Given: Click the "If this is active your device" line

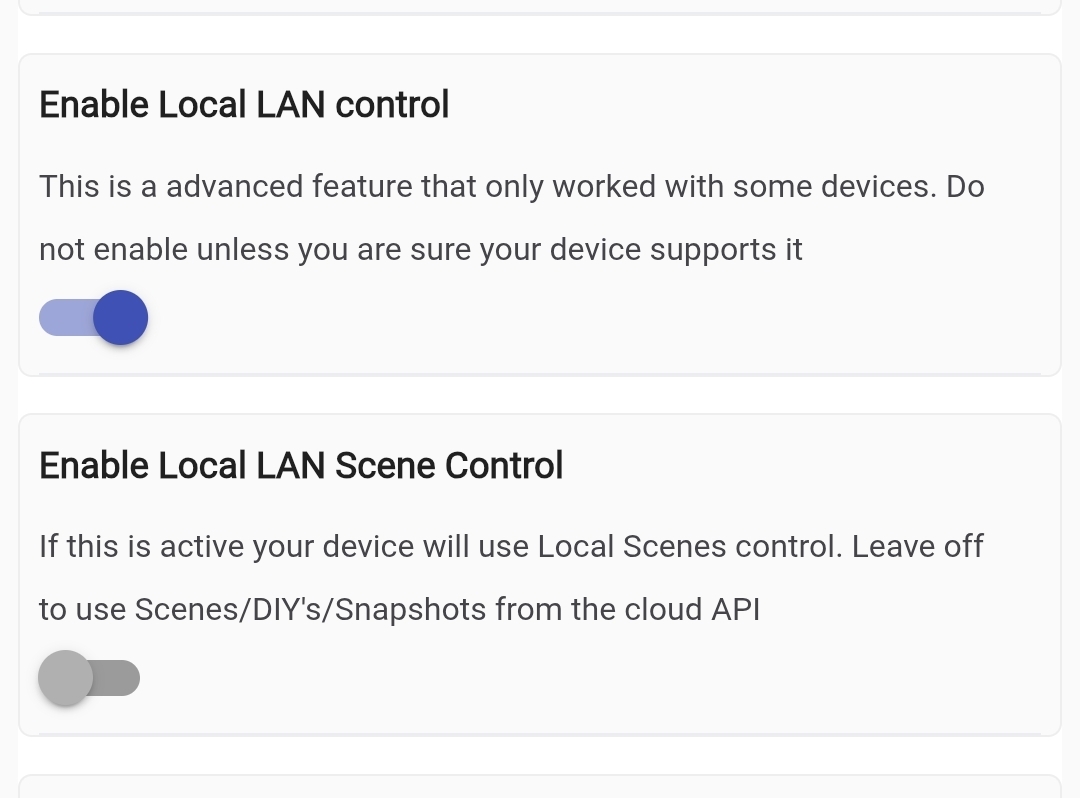Looking at the screenshot, I should click(511, 547).
